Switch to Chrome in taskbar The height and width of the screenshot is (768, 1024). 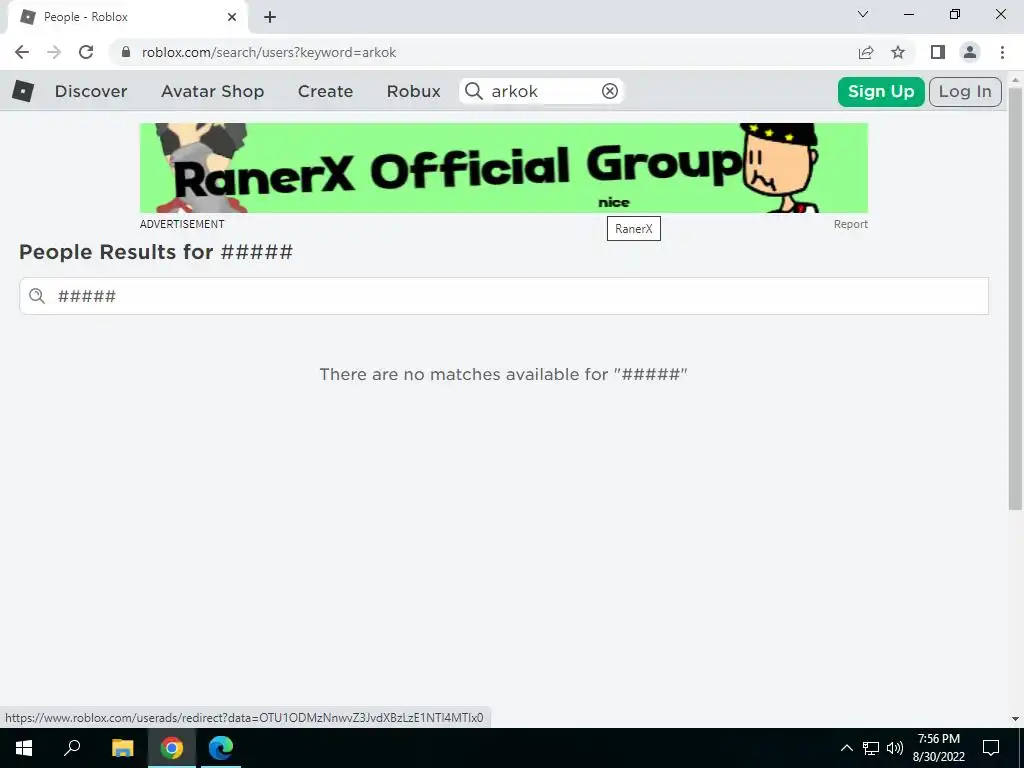[x=172, y=748]
